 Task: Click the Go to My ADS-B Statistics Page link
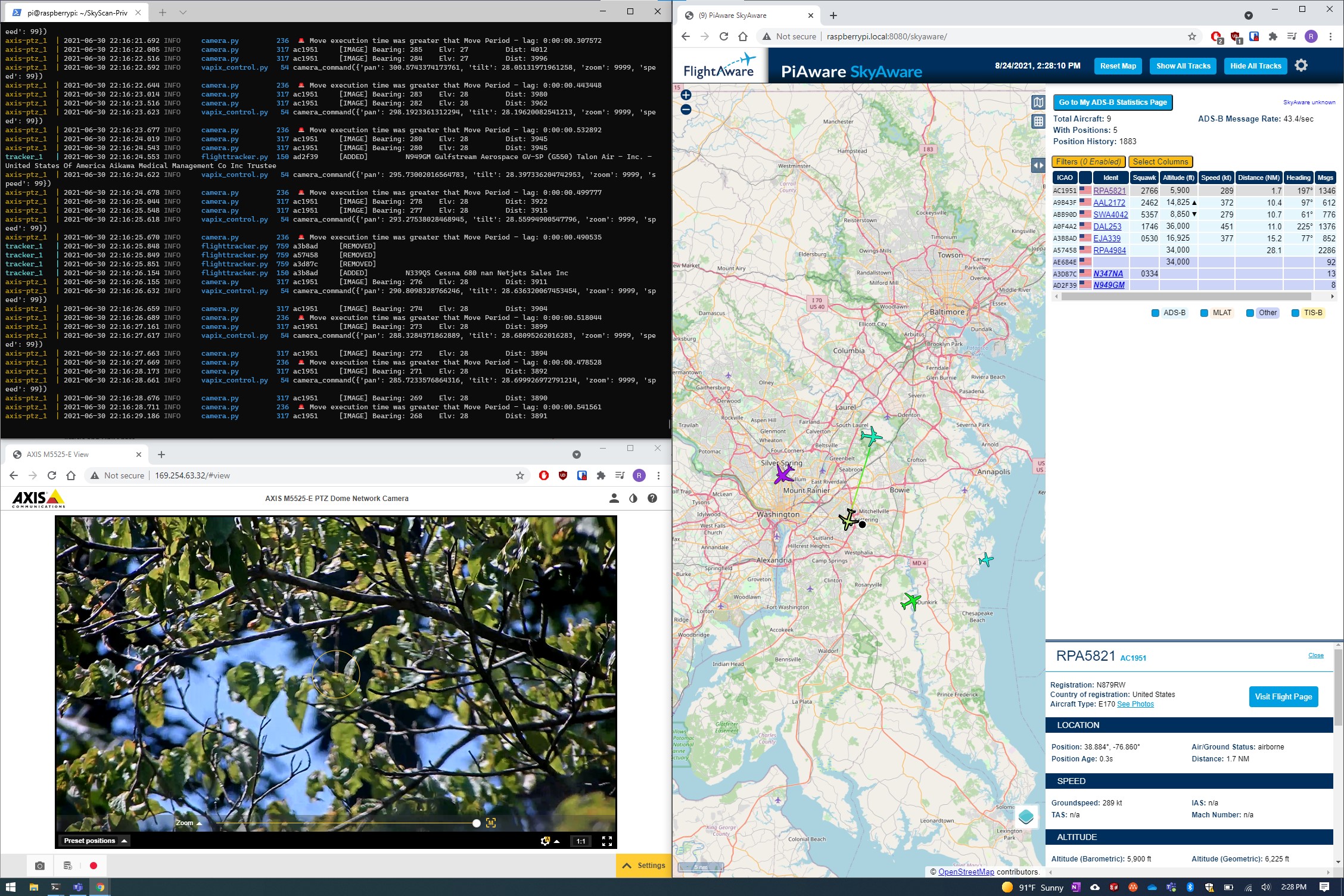(x=1113, y=101)
